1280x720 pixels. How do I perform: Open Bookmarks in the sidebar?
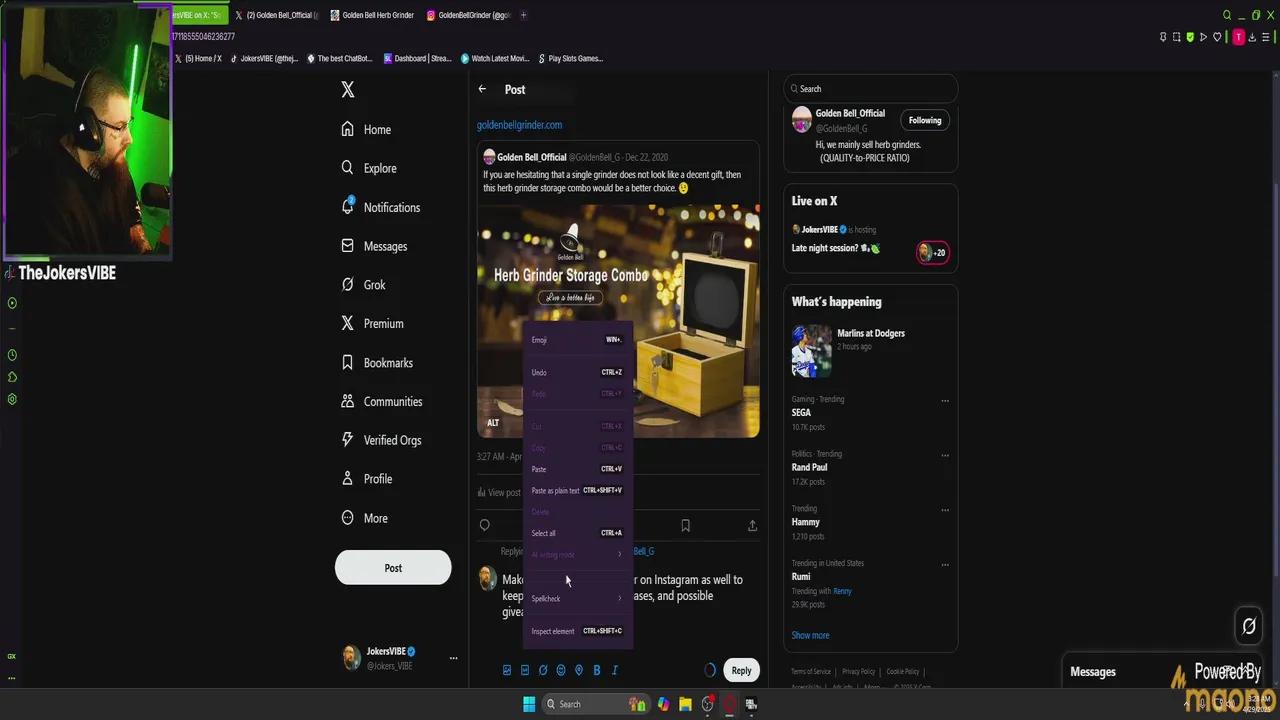tap(377, 363)
